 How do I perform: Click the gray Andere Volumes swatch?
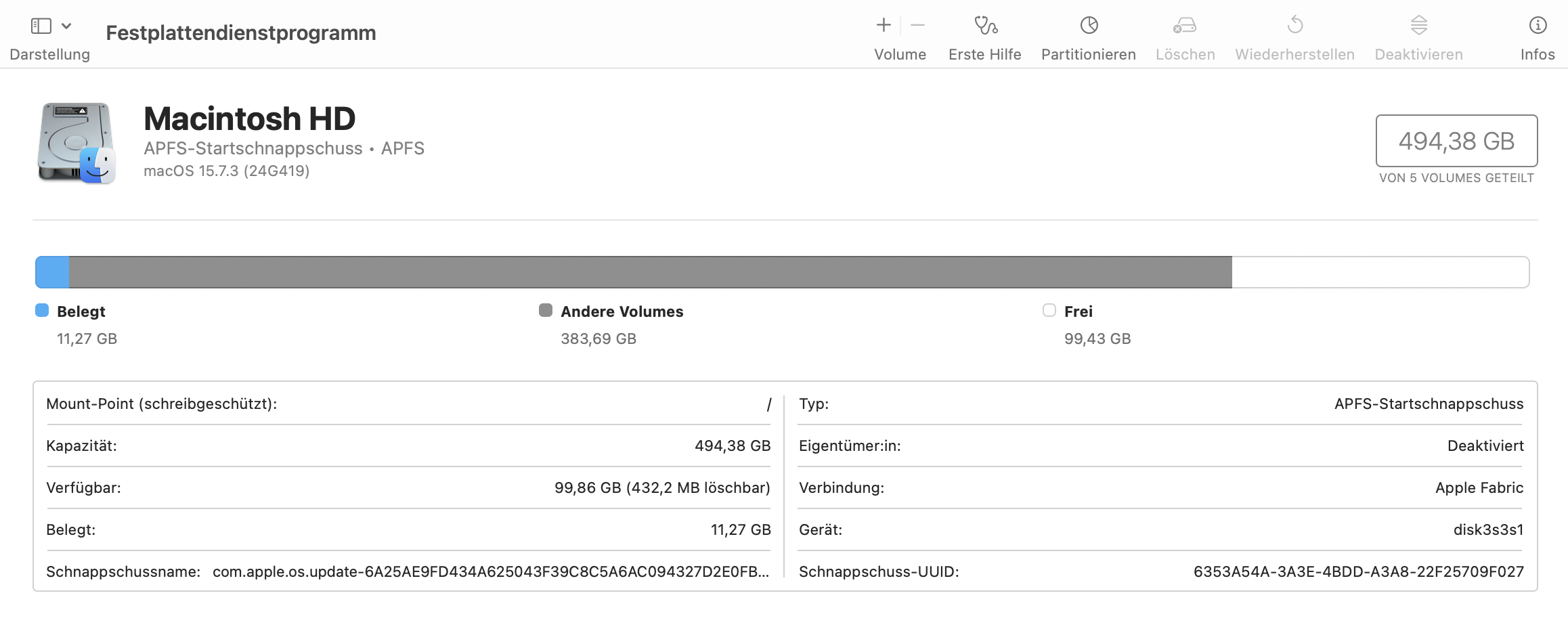[546, 311]
